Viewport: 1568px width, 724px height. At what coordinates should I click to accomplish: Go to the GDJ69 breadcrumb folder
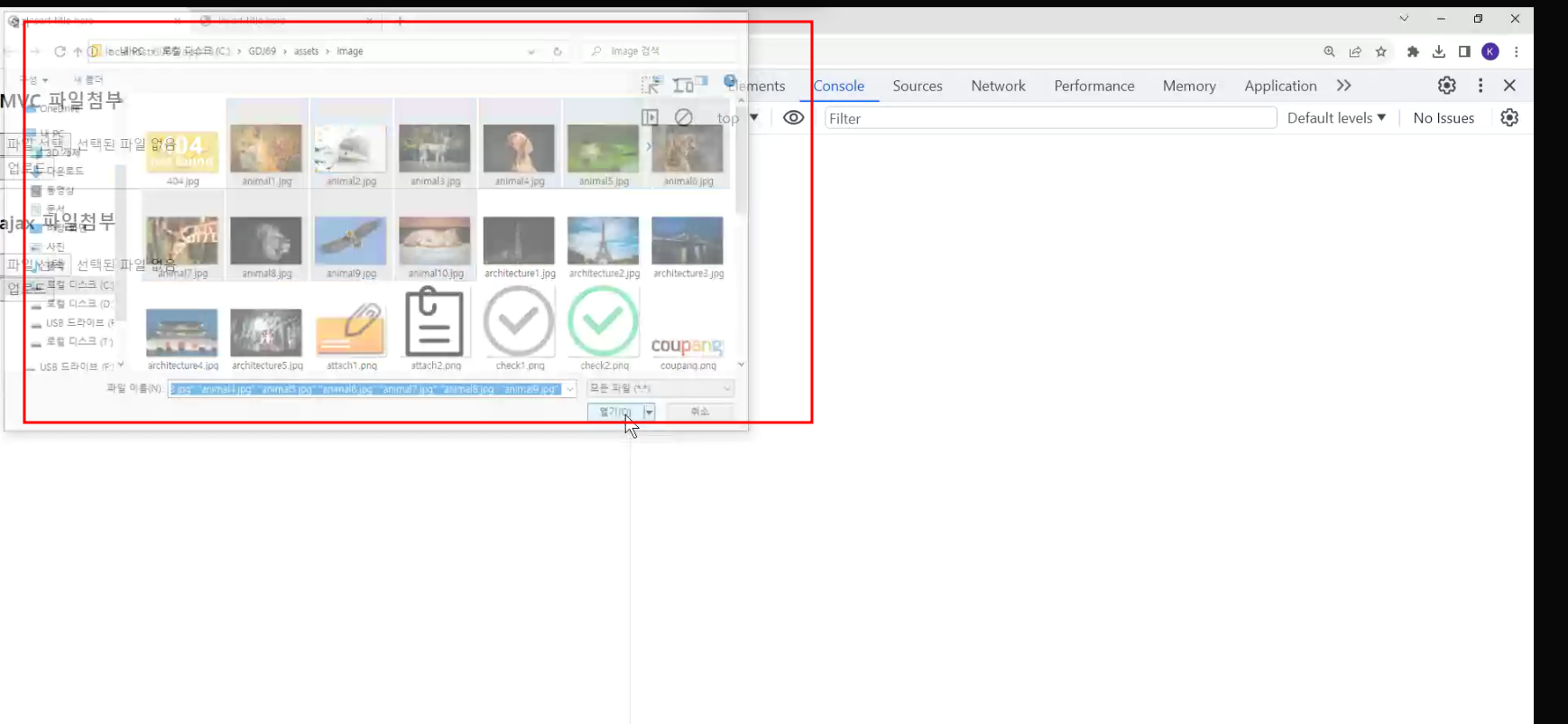(x=263, y=51)
